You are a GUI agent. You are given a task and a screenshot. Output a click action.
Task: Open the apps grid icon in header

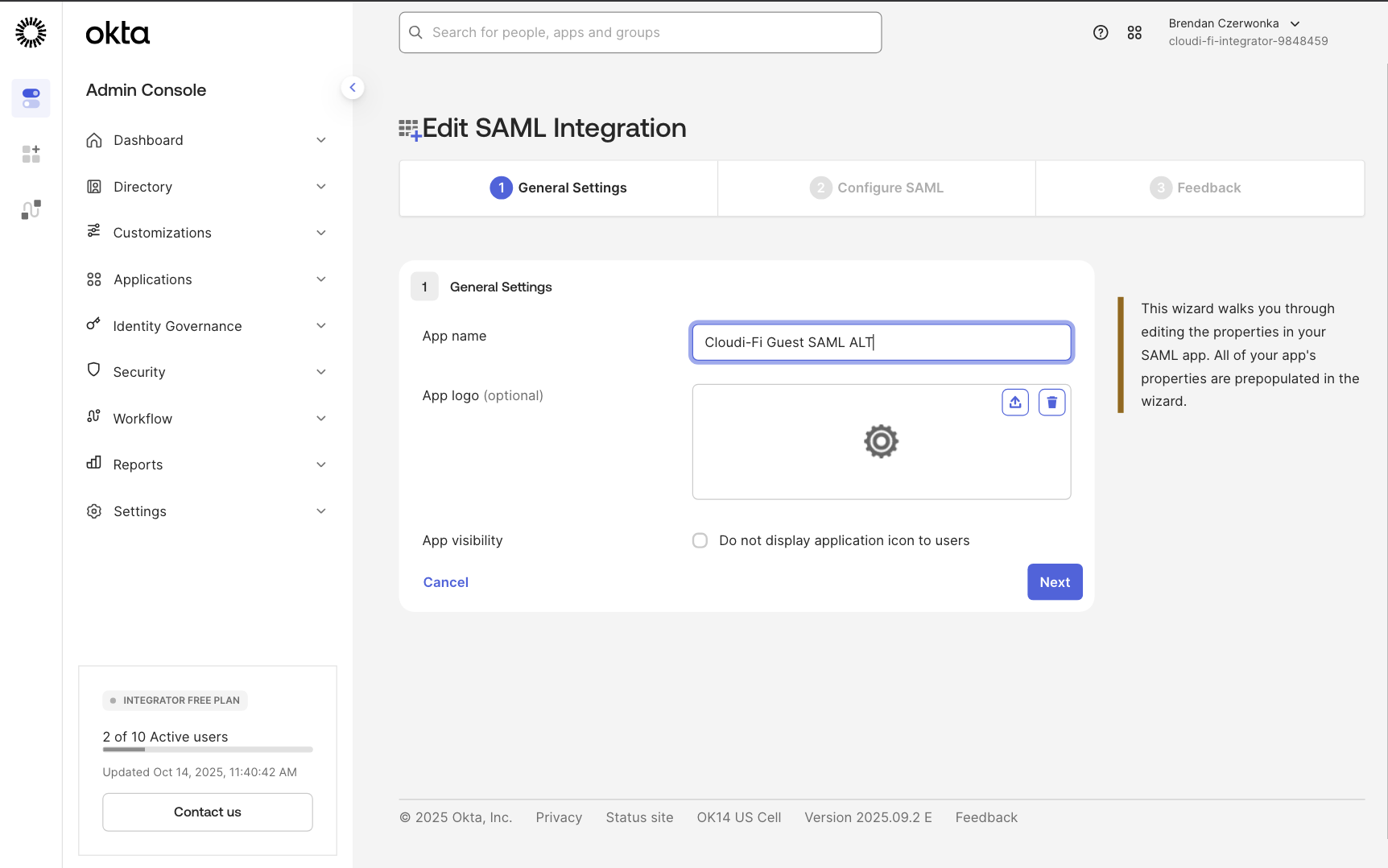tap(1134, 32)
